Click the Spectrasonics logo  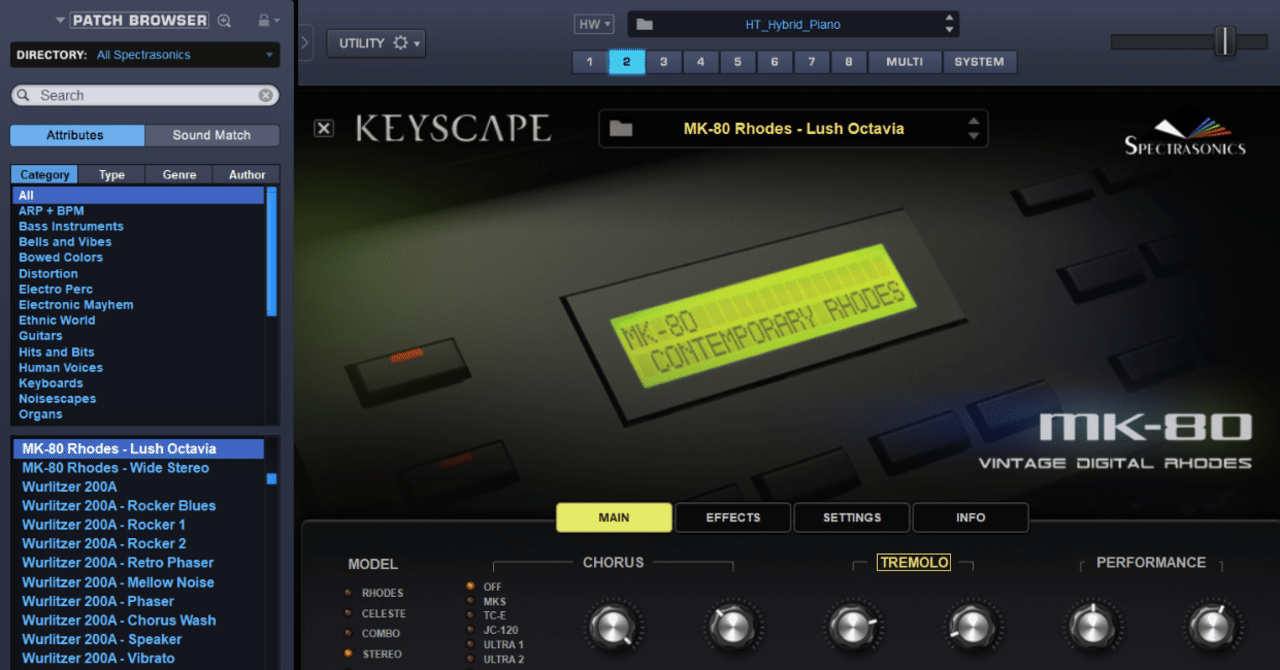pos(1183,131)
